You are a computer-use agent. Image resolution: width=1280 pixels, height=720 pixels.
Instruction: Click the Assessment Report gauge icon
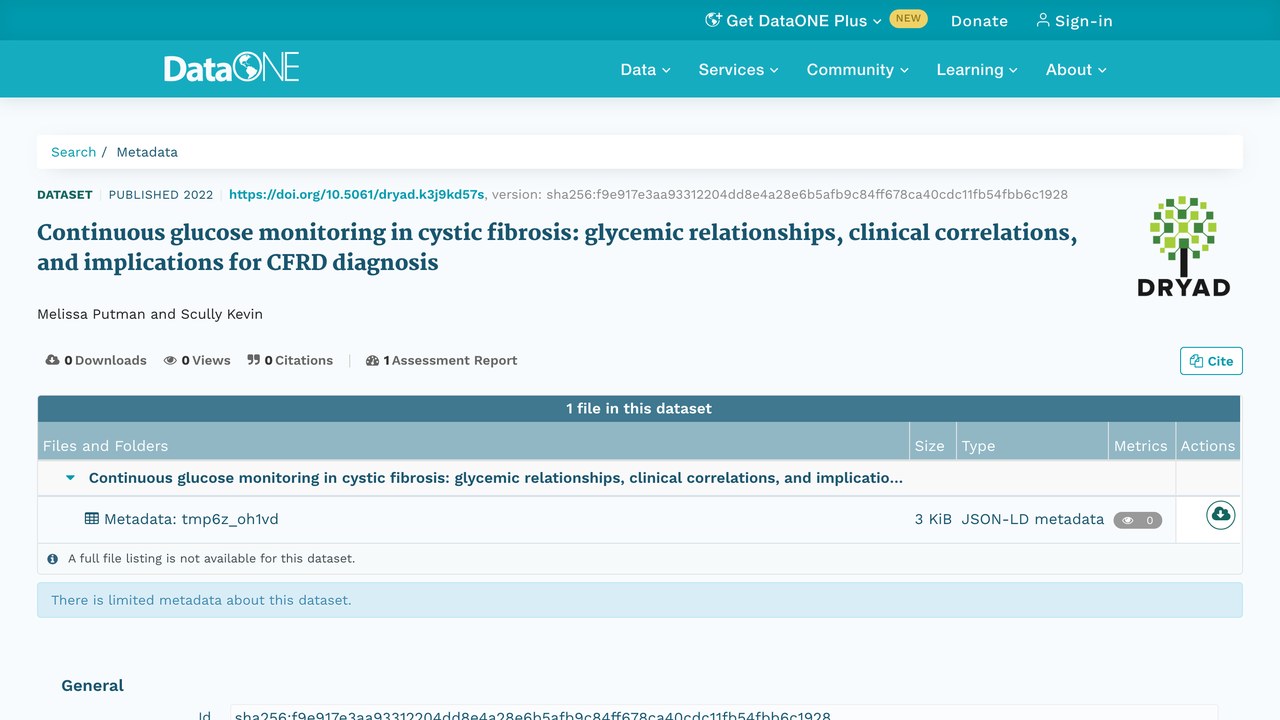pyautogui.click(x=373, y=360)
